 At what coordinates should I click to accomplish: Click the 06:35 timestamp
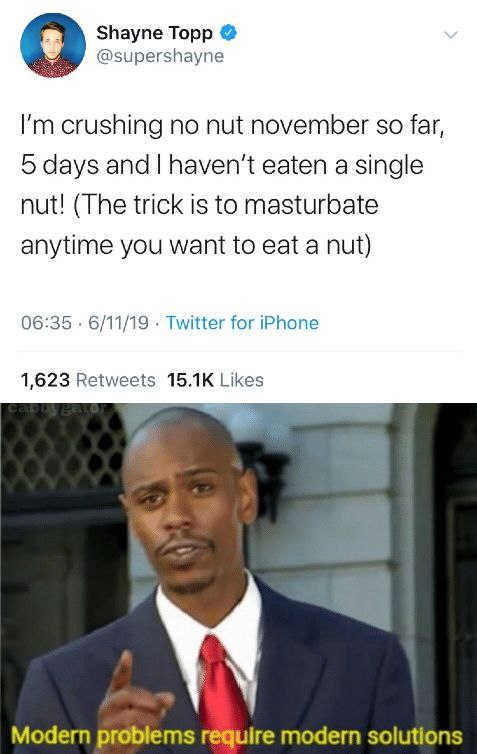tap(46, 322)
